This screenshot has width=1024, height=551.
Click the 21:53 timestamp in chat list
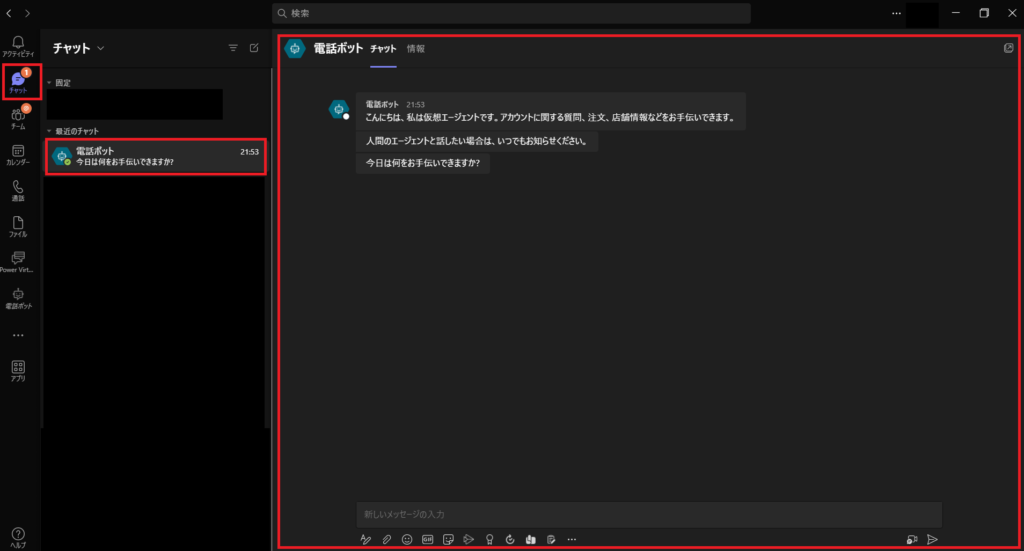pyautogui.click(x=249, y=151)
